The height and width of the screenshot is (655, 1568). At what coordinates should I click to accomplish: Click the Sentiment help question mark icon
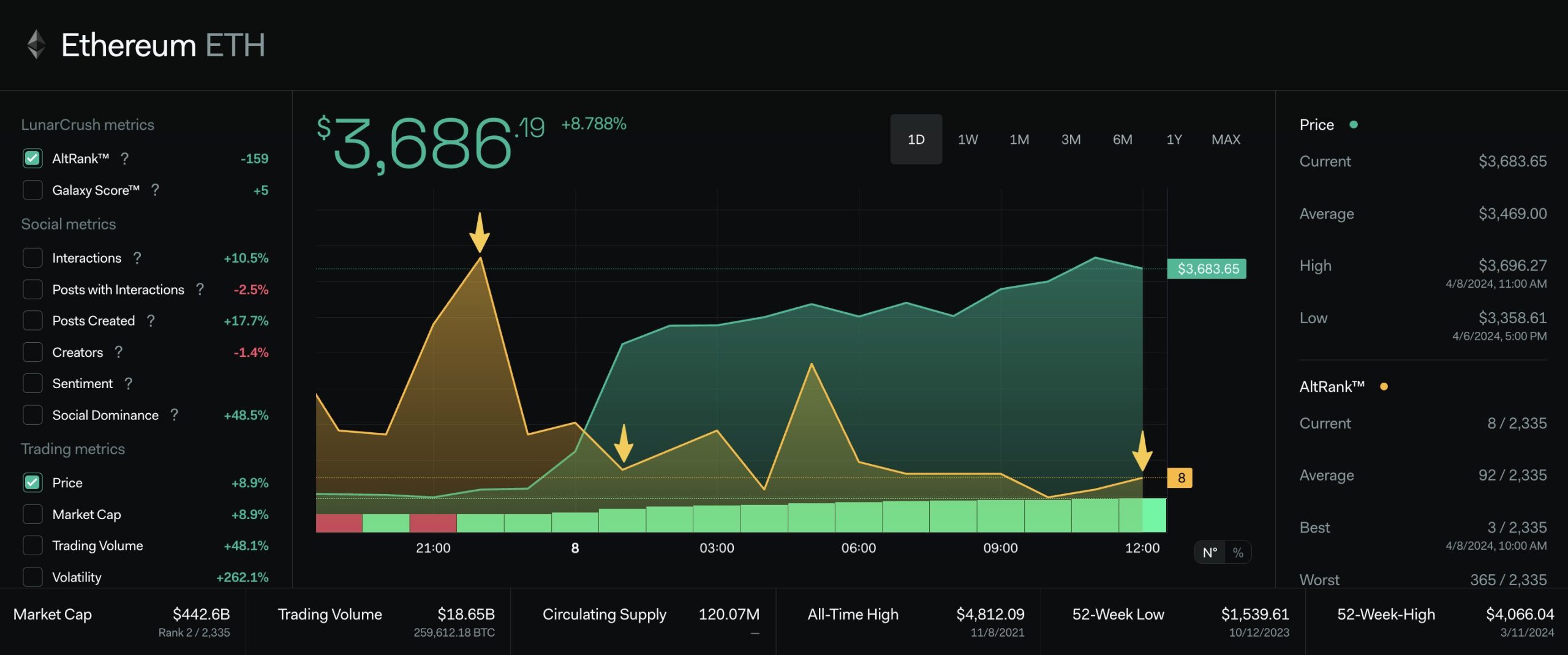128,384
